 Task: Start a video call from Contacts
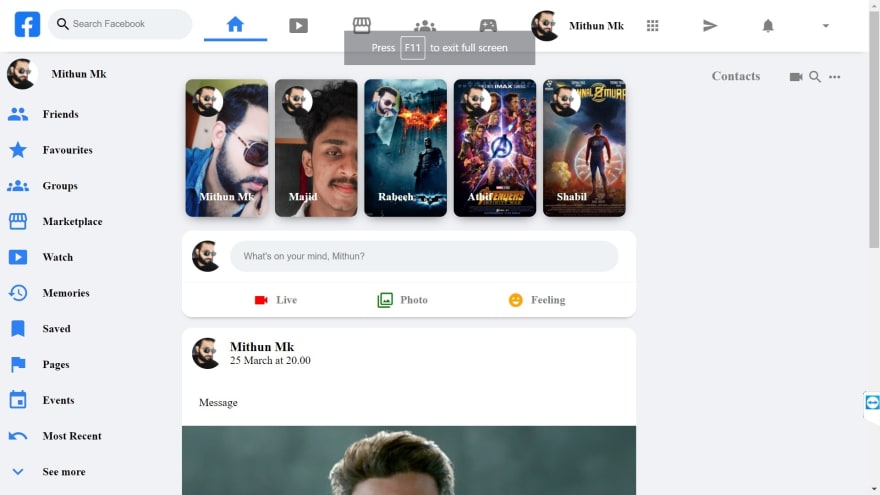(796, 77)
